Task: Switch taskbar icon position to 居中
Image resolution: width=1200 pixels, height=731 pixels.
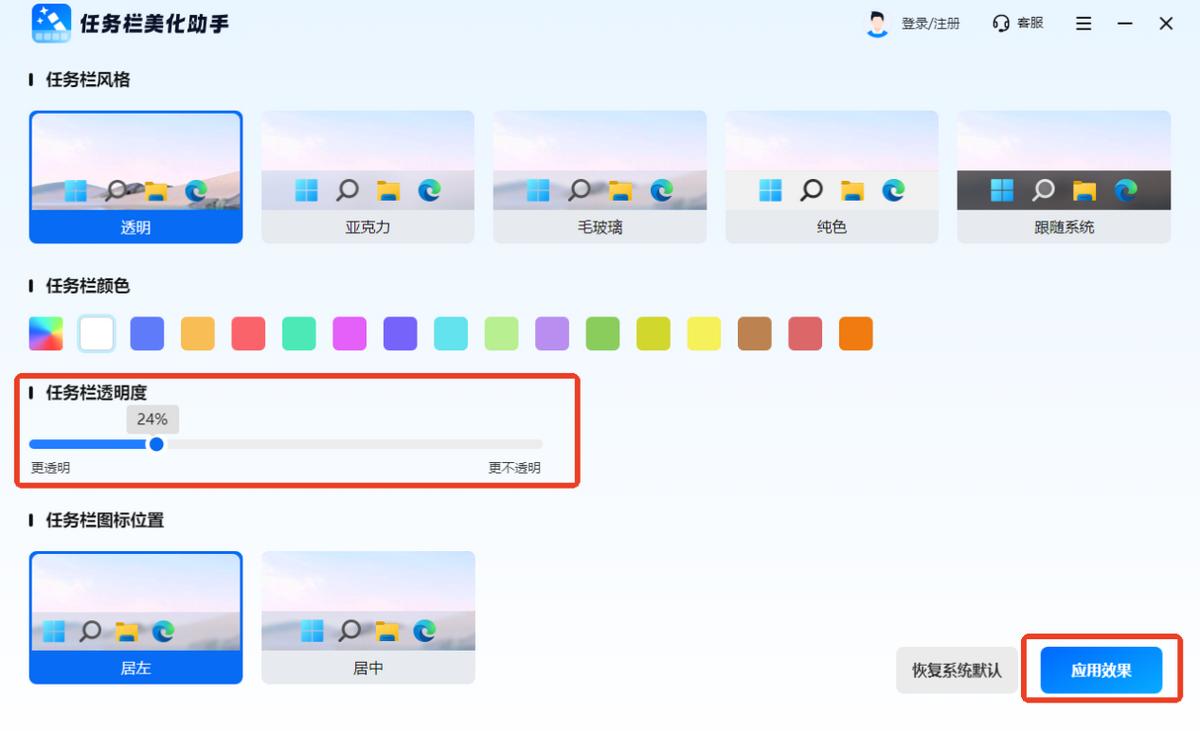Action: [367, 617]
